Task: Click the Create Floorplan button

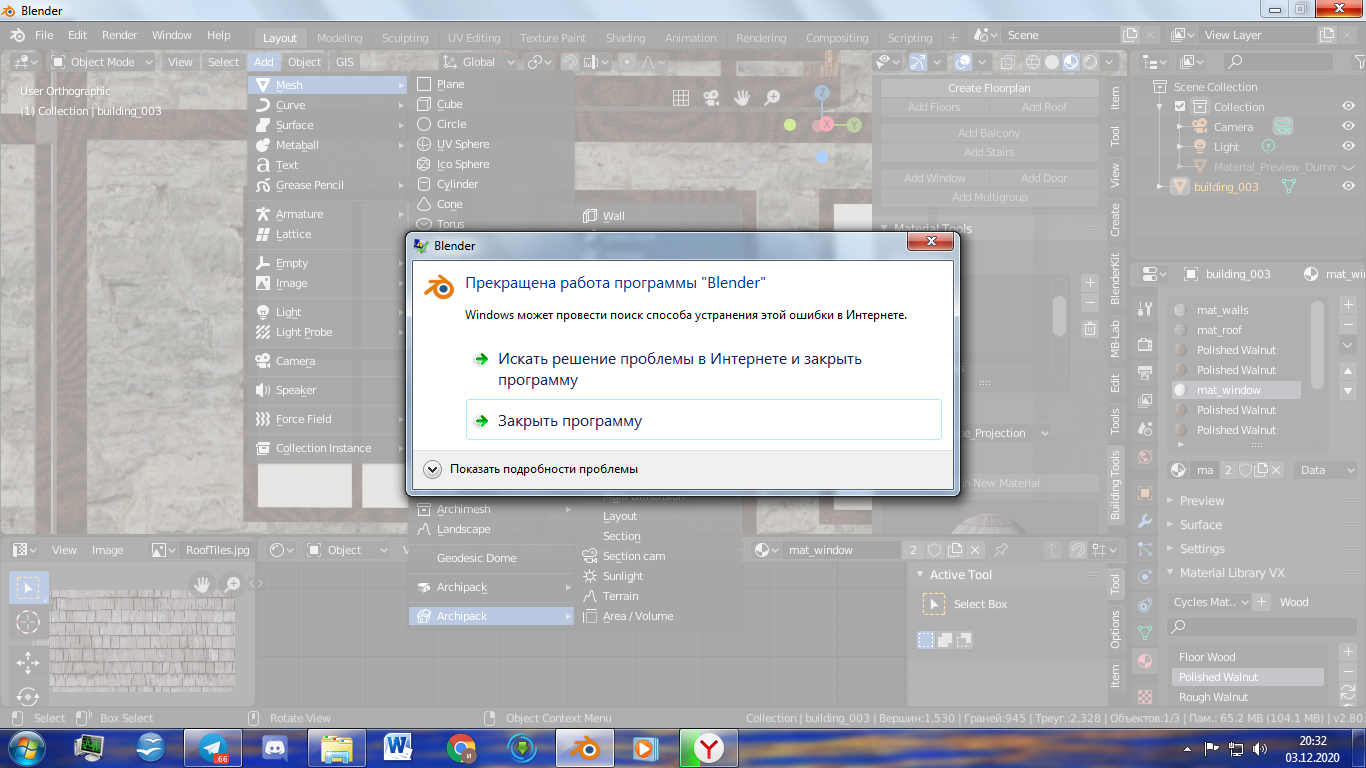Action: [989, 88]
